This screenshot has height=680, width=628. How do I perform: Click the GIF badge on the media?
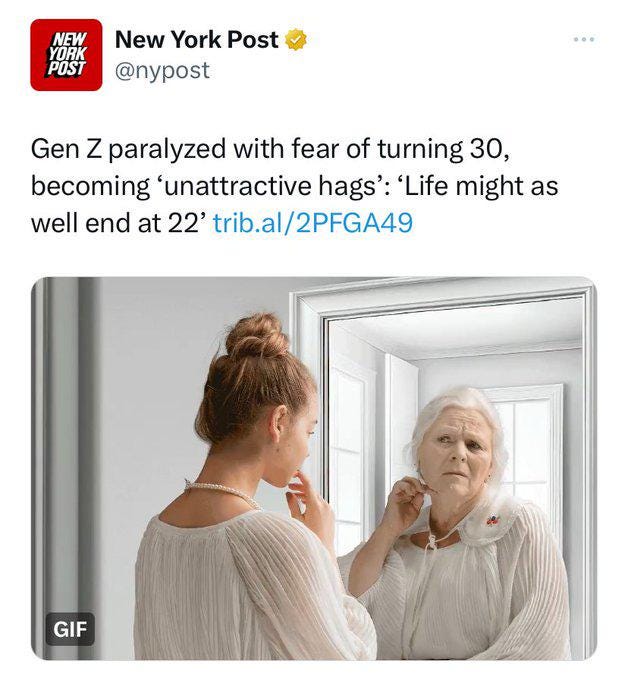click(70, 628)
